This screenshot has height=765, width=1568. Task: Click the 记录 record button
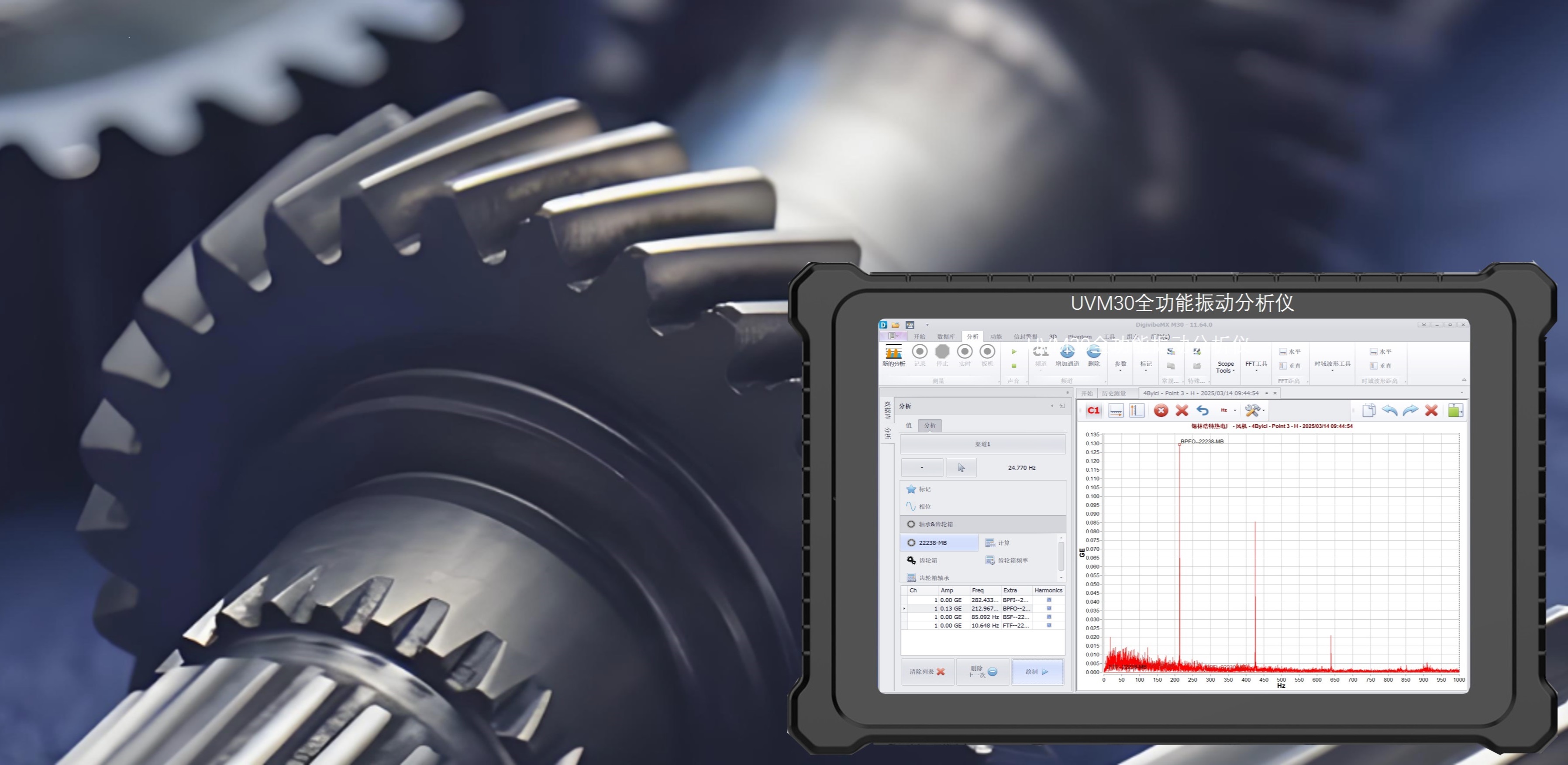click(920, 356)
